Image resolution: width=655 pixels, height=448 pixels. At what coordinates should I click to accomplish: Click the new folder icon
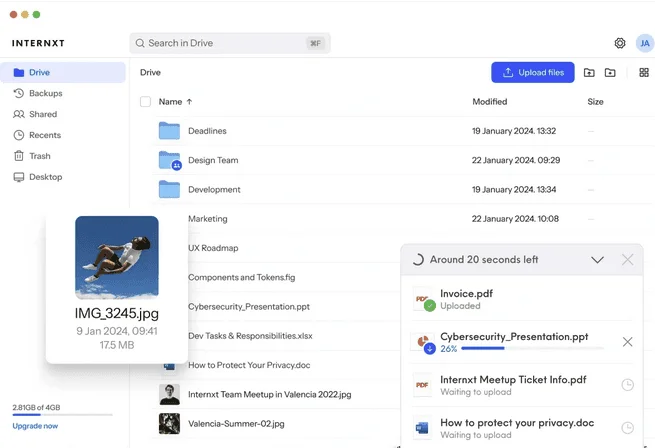610,73
